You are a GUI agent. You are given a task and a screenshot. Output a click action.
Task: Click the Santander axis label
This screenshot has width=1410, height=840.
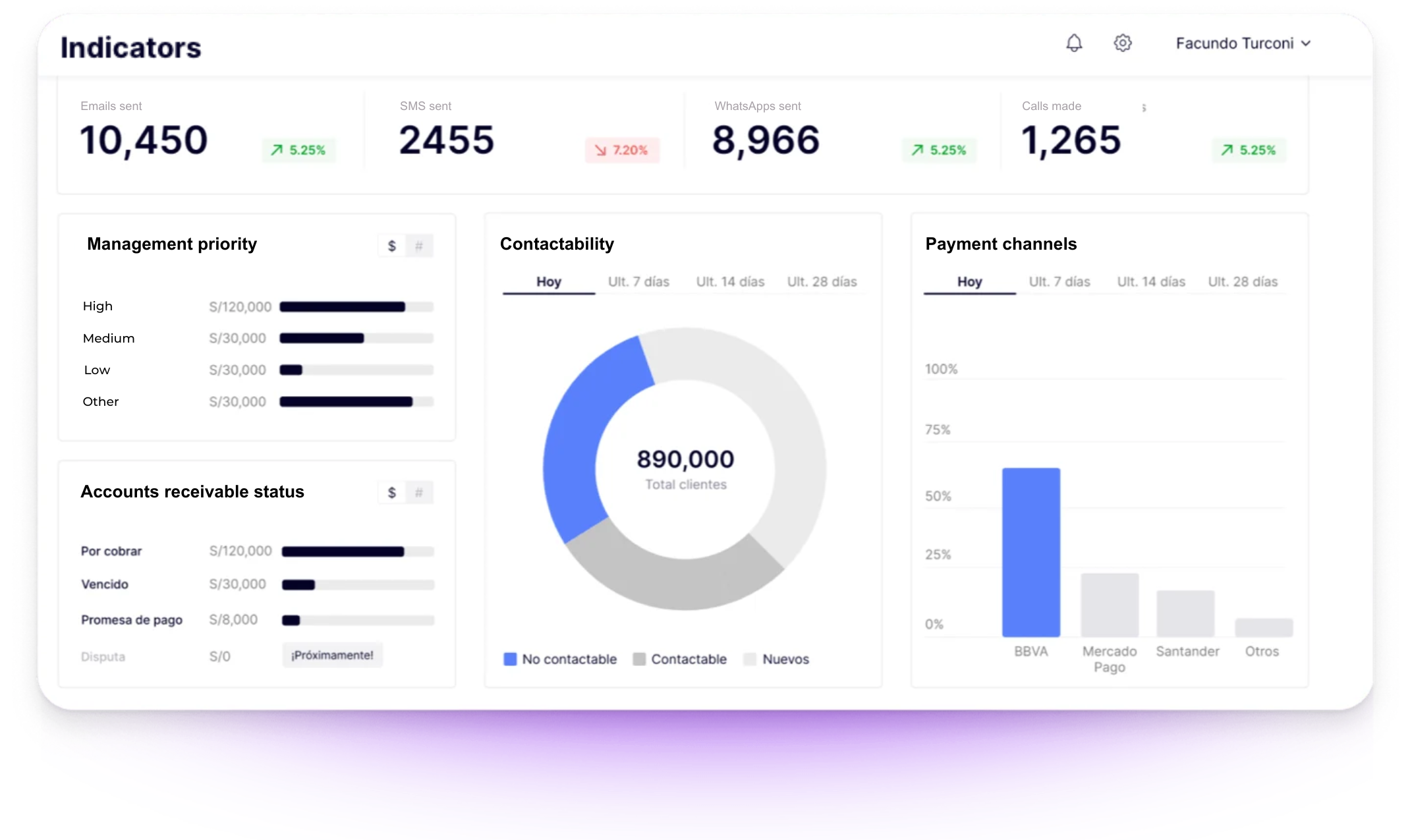(x=1187, y=652)
